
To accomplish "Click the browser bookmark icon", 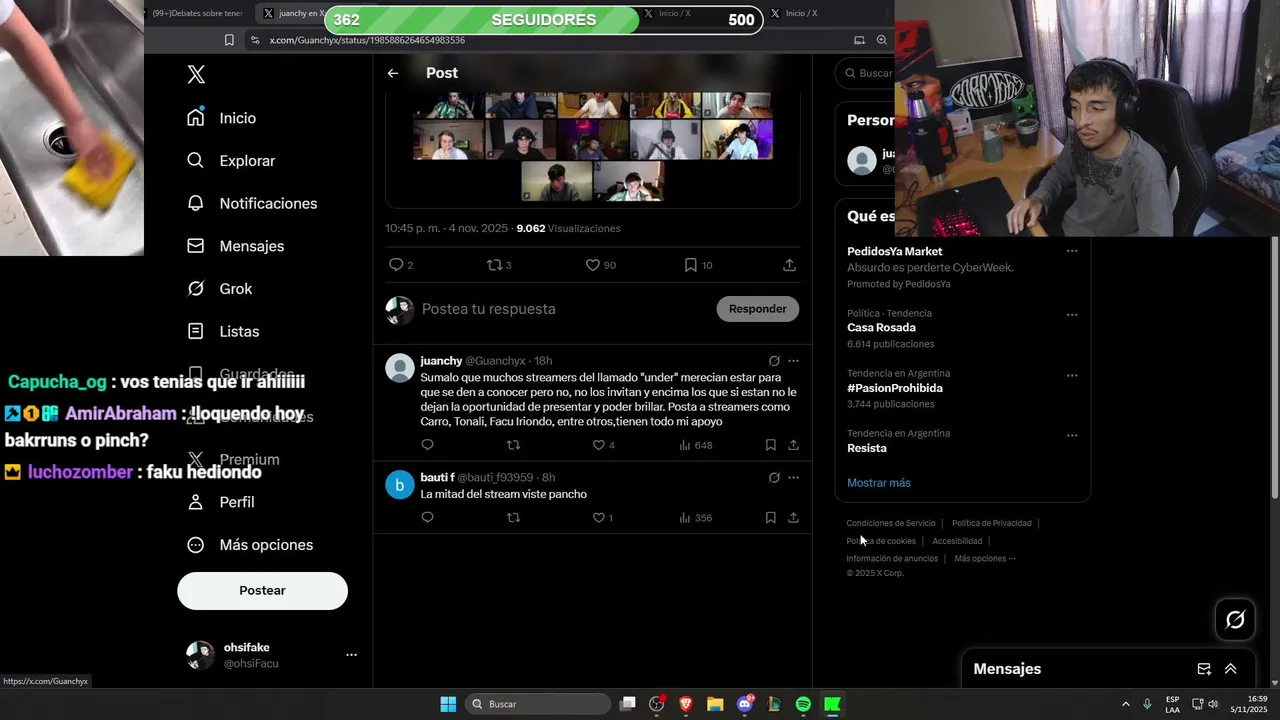I will (x=229, y=40).
